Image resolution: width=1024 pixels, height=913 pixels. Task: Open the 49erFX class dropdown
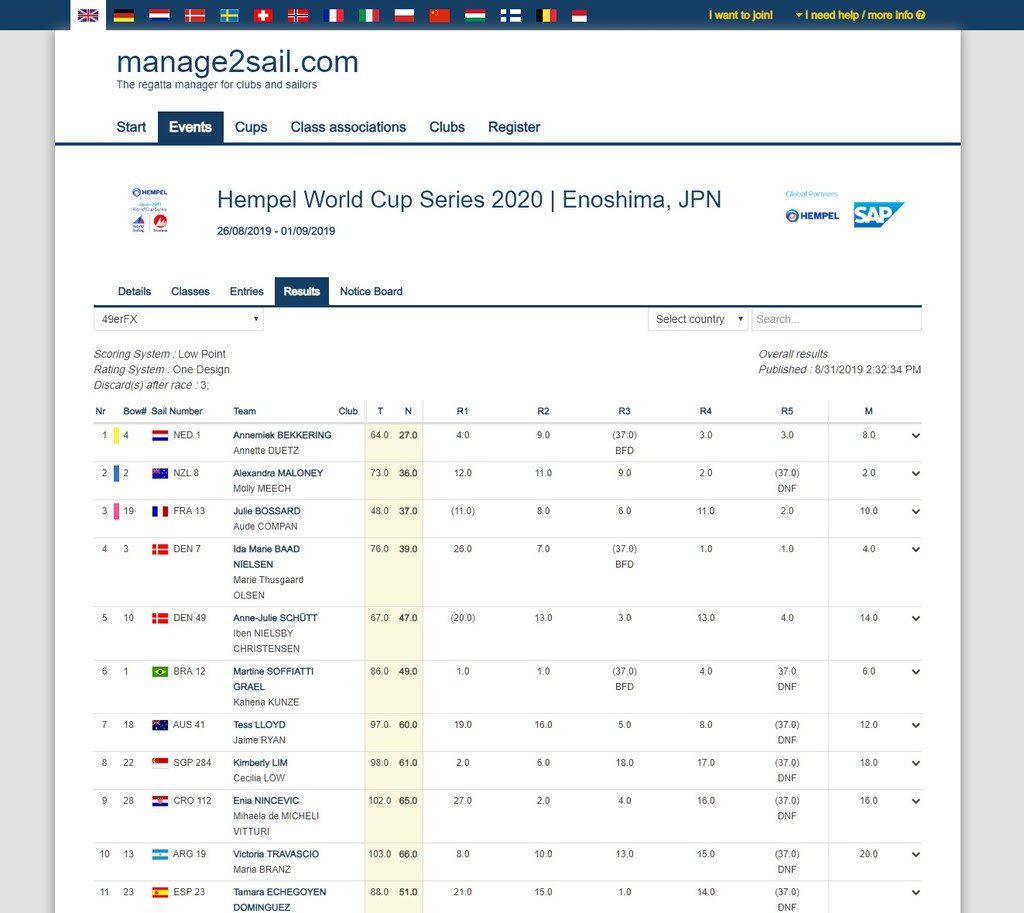(x=178, y=319)
